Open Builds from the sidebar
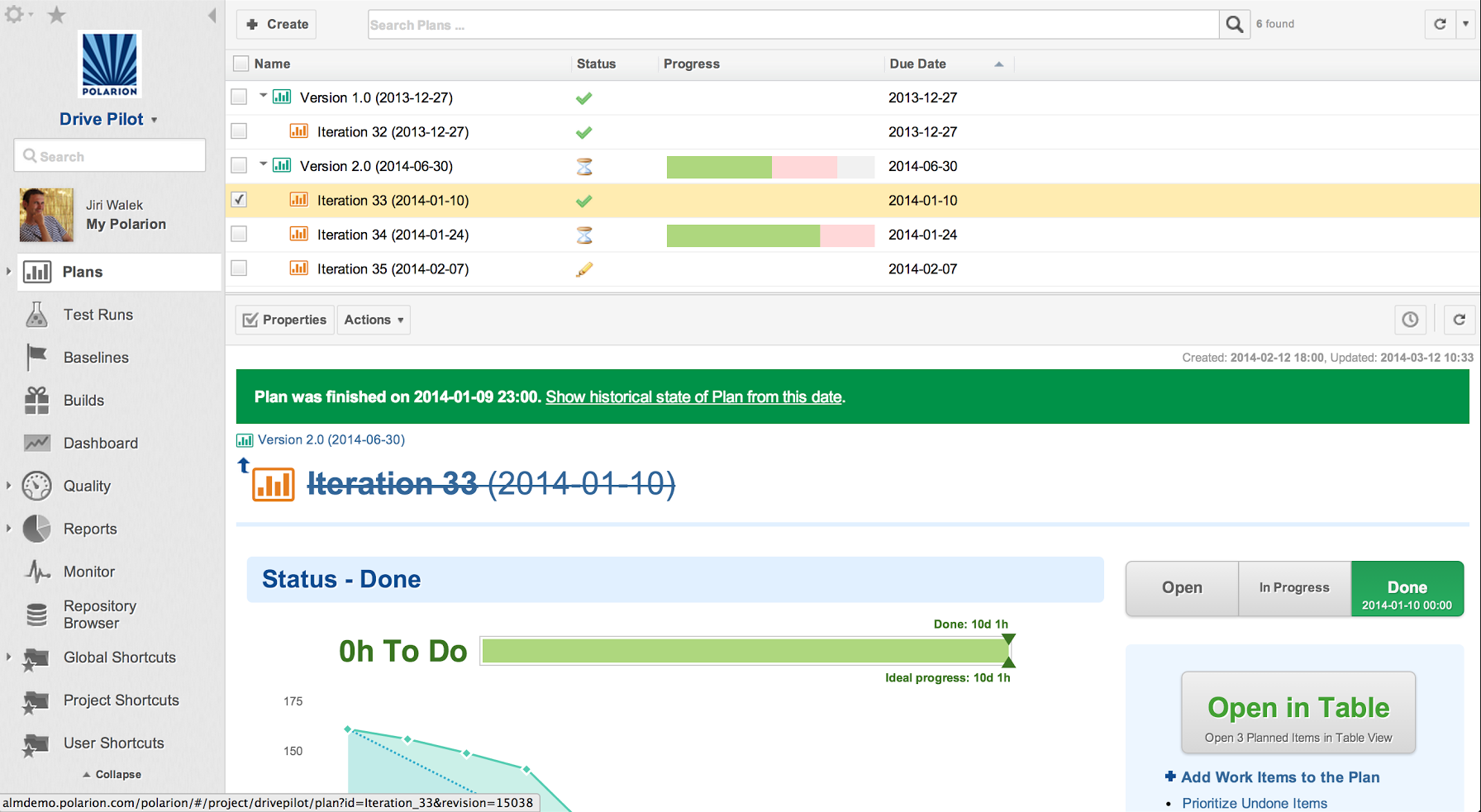The height and width of the screenshot is (812, 1481). pos(83,401)
